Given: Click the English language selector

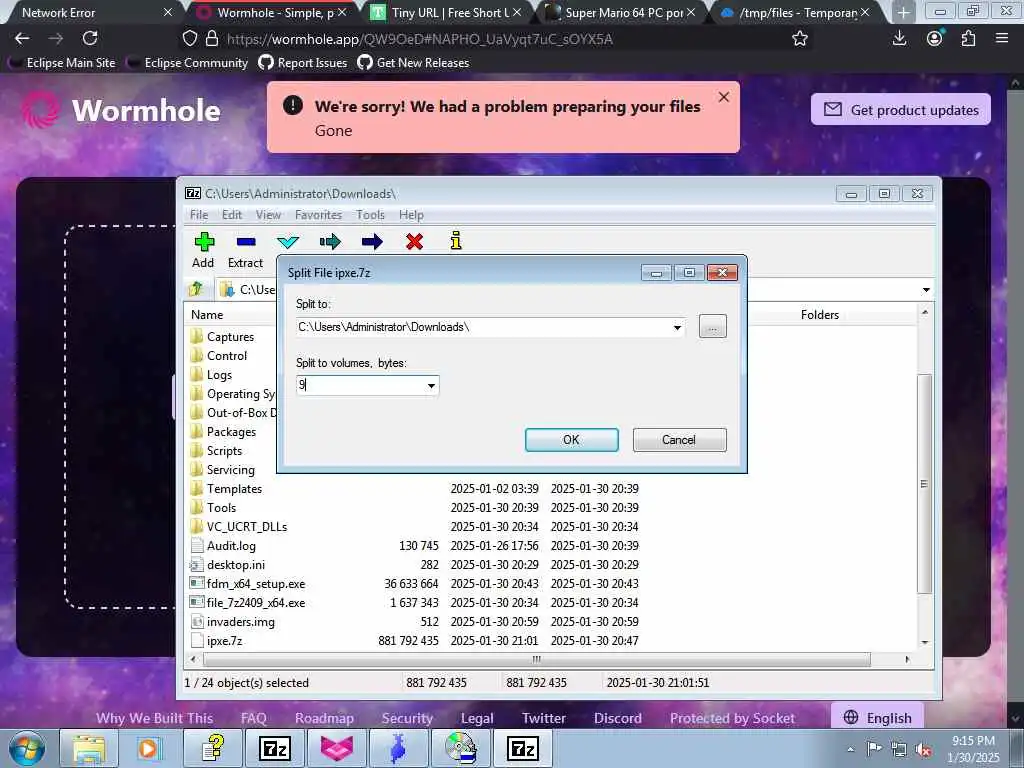Looking at the screenshot, I should tap(878, 717).
